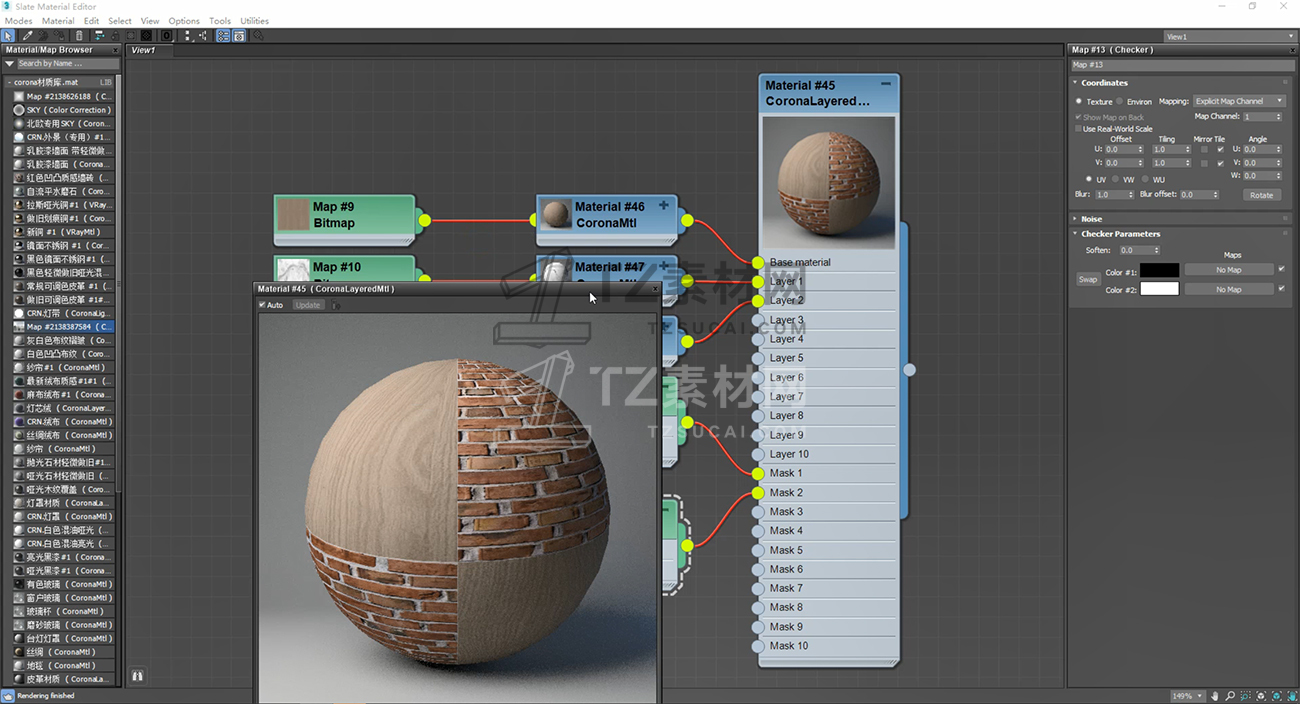1300x704 pixels.
Task: Toggle the Auto checkbox in preview window
Action: pos(263,305)
